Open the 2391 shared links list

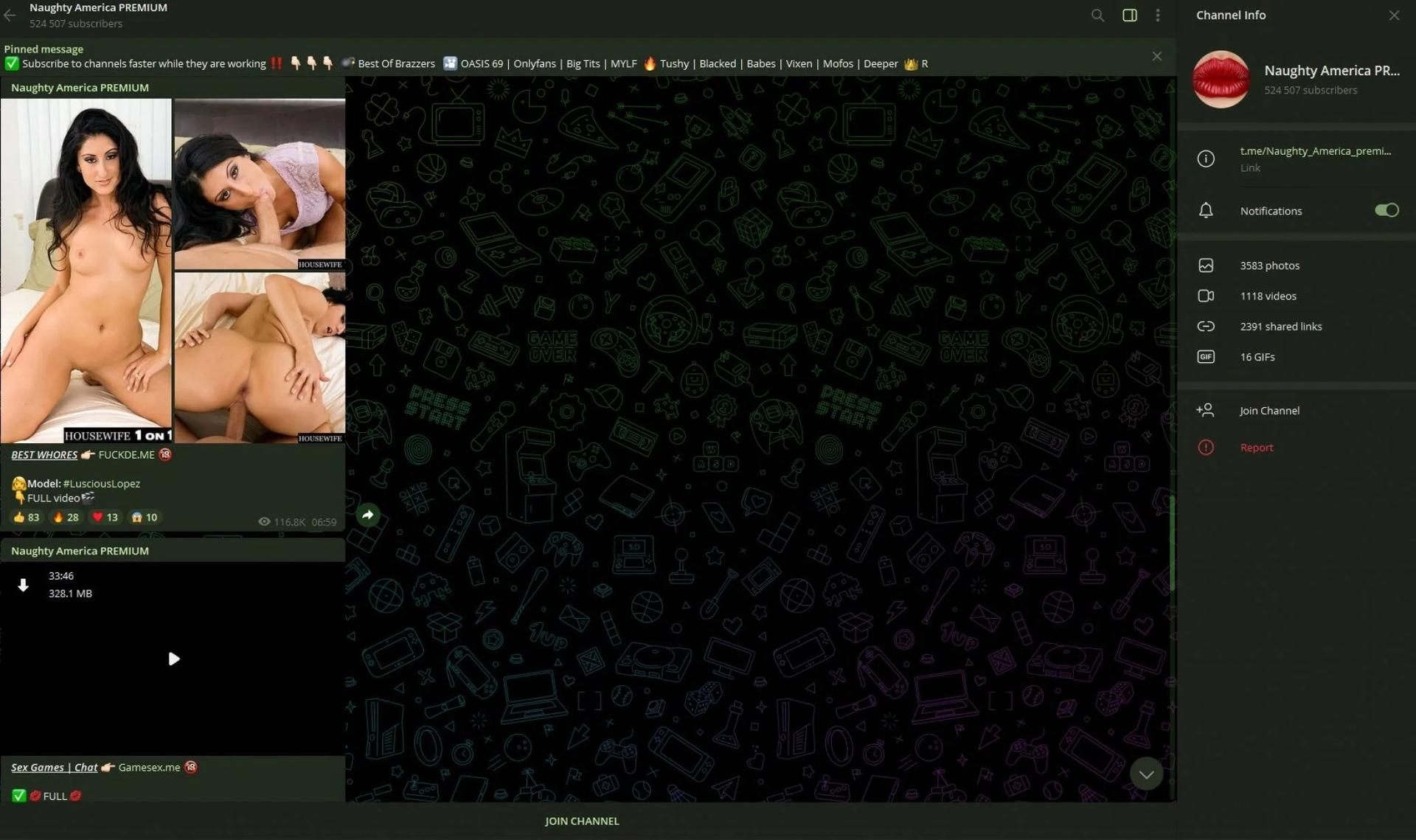(1280, 326)
